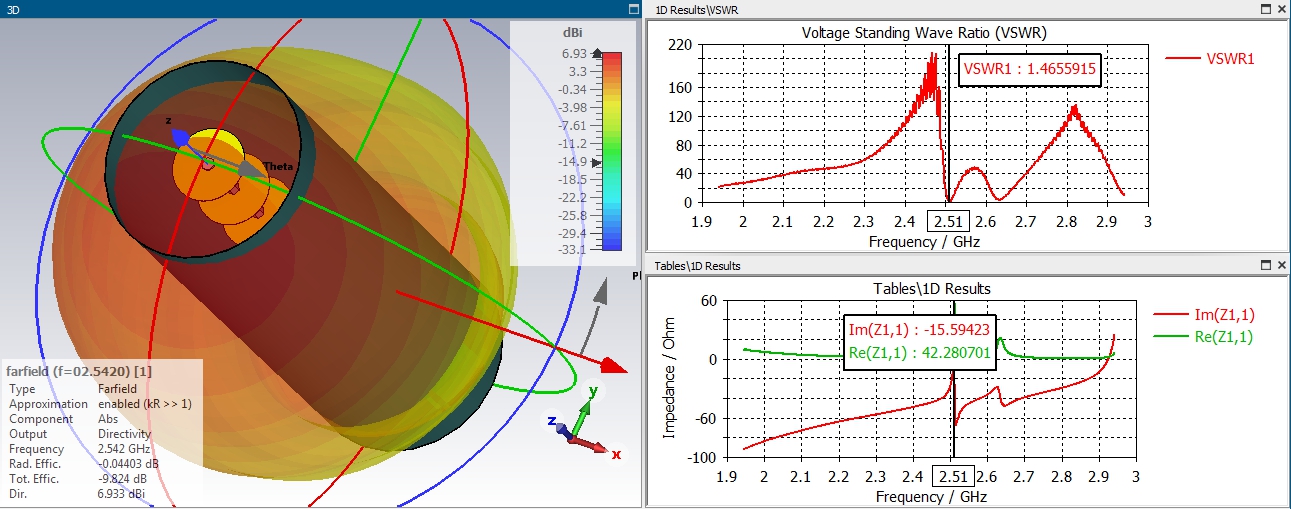Click the 6.93 maximum value on color scale
Screen dimensions: 1291x509
pyautogui.click(x=573, y=53)
